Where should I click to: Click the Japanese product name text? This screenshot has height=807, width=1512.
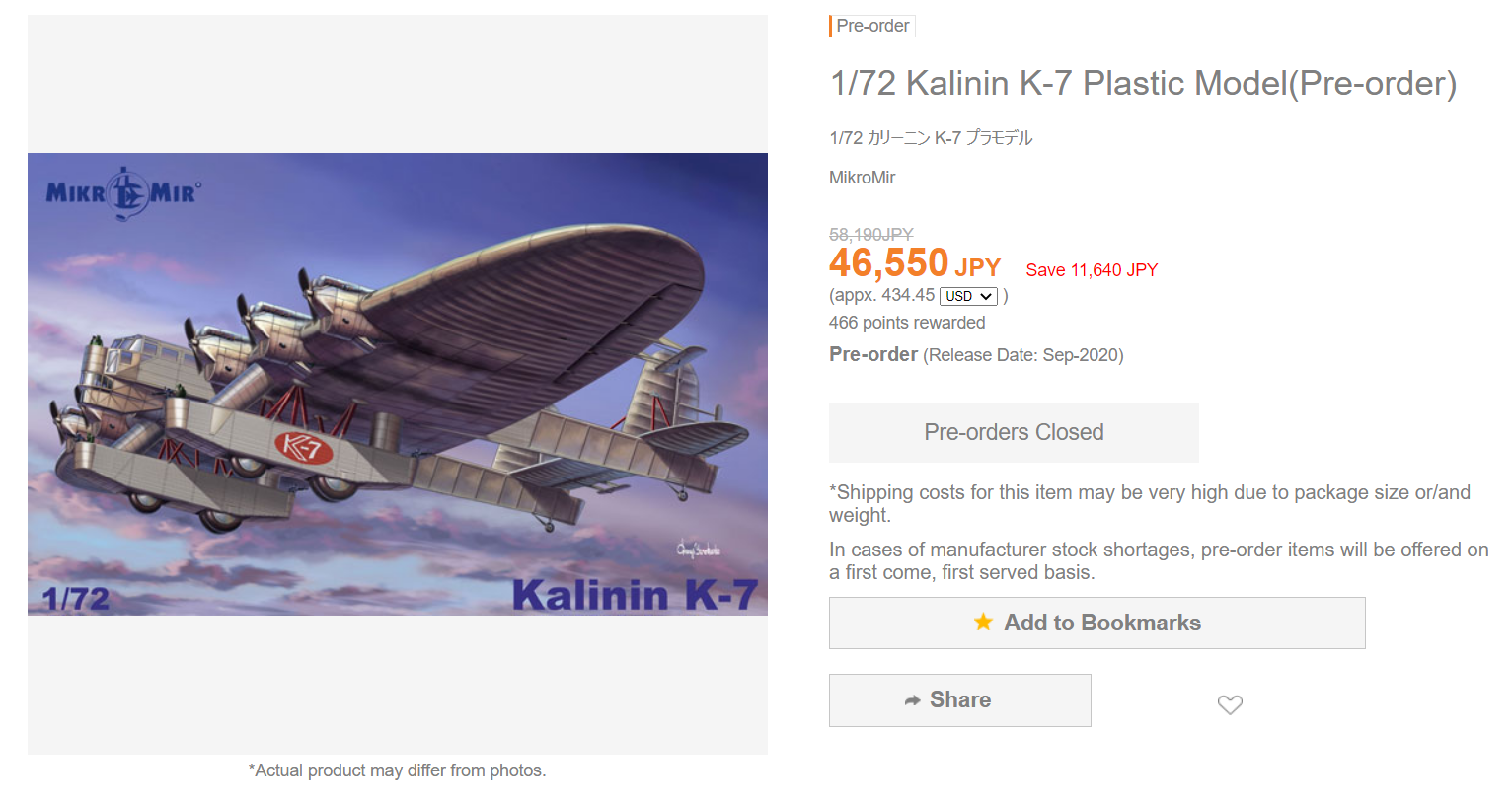930,138
